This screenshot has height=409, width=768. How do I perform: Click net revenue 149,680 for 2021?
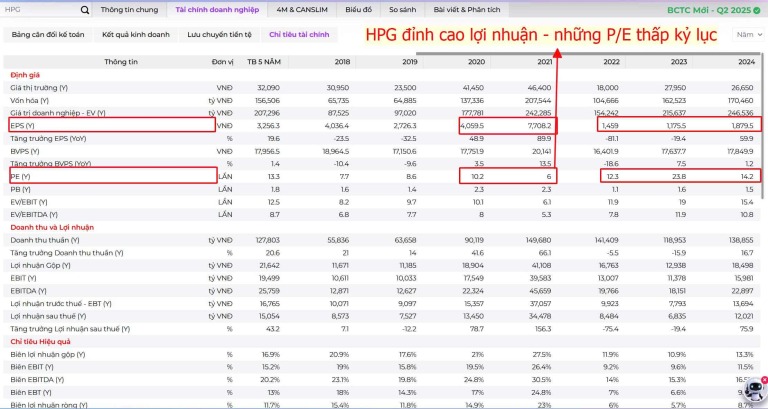click(537, 240)
